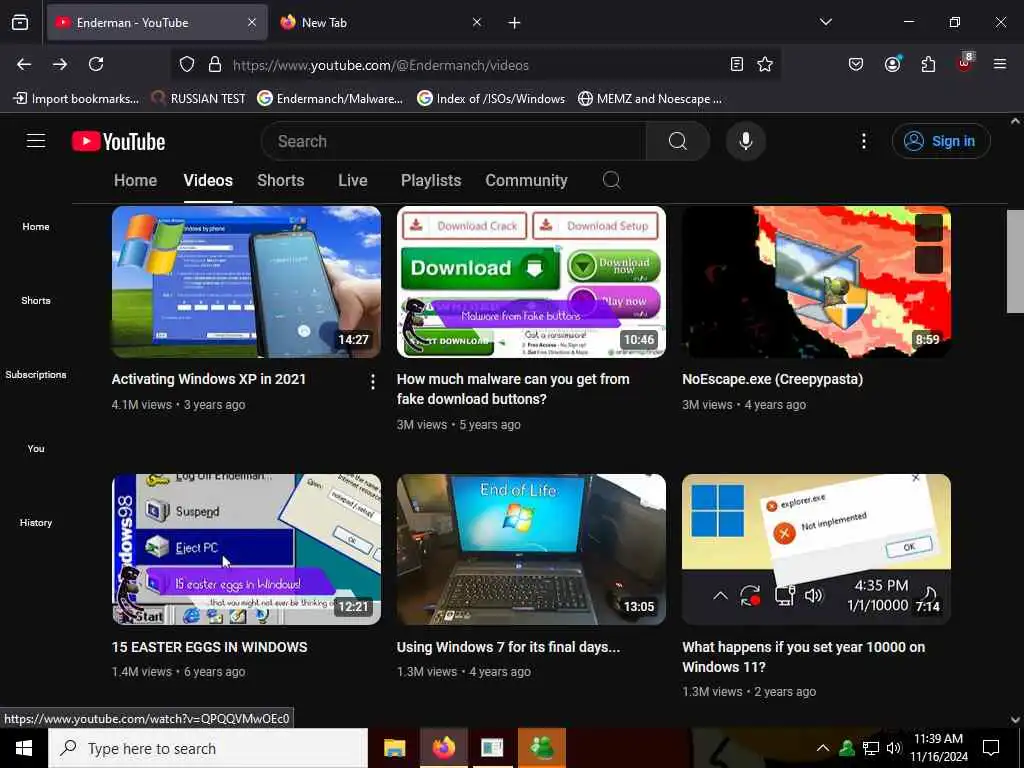Open Endermanch/Malware bookmark
Image resolution: width=1024 pixels, height=768 pixels.
point(330,99)
